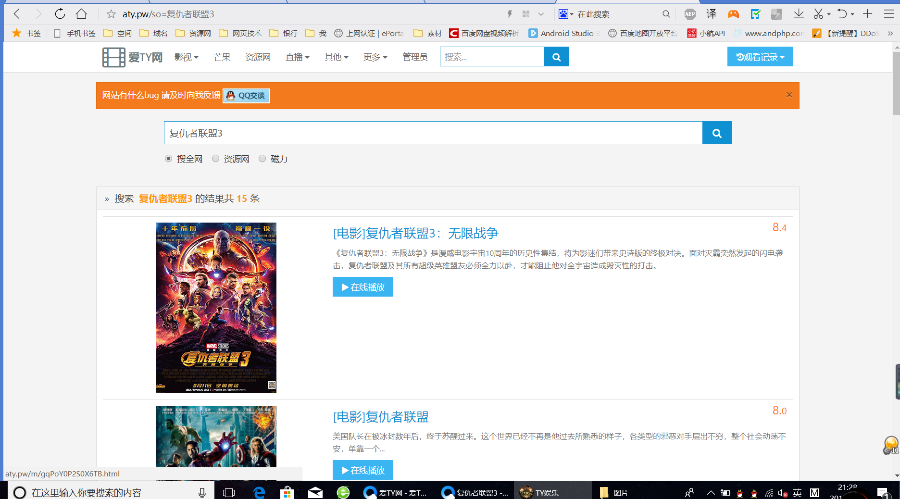Open the 小航API bookmark
Screen dimensions: 900x499
(x=706, y=33)
